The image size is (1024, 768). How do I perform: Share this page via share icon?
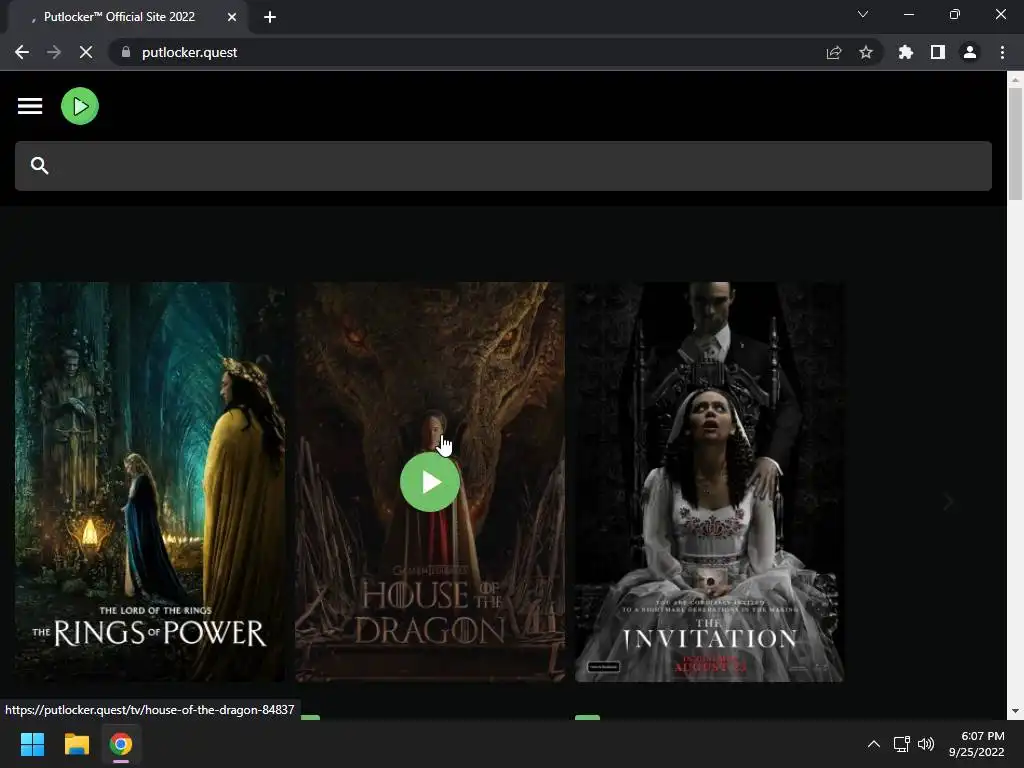coord(834,52)
